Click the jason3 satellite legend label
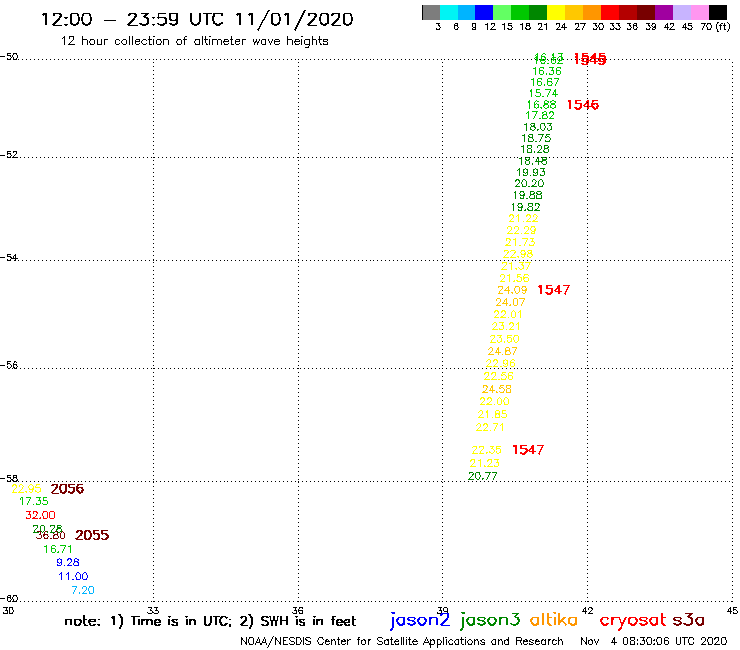740x650 pixels. click(490, 620)
